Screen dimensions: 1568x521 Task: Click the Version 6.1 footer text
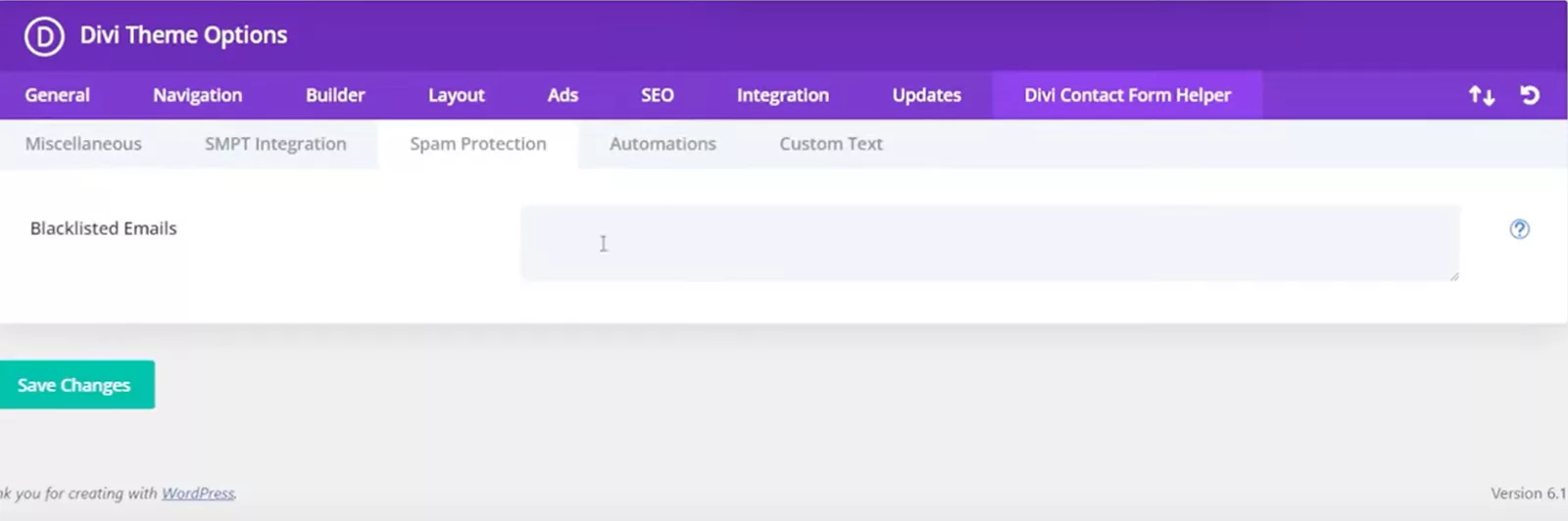pyautogui.click(x=1529, y=494)
